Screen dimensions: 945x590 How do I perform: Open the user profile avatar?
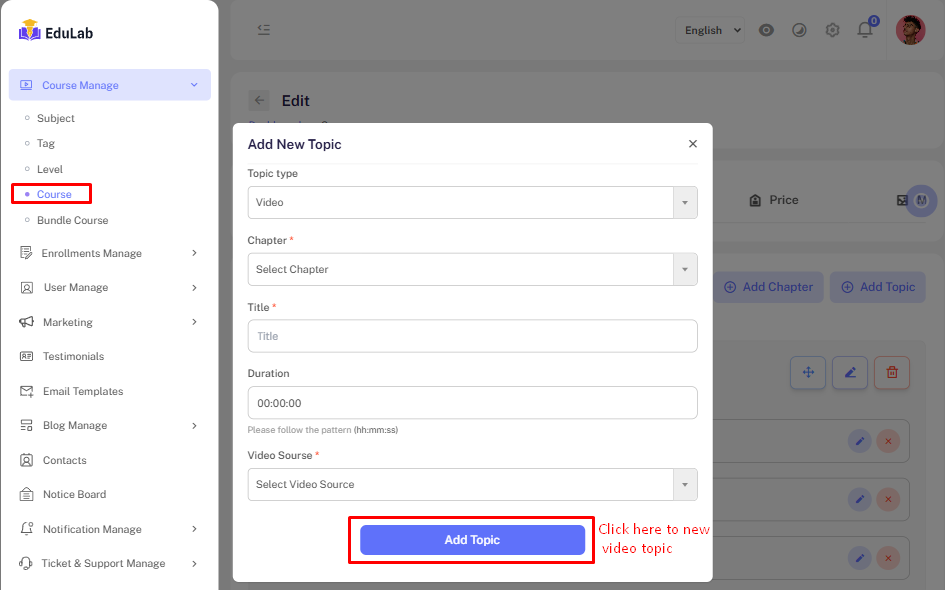pyautogui.click(x=910, y=30)
